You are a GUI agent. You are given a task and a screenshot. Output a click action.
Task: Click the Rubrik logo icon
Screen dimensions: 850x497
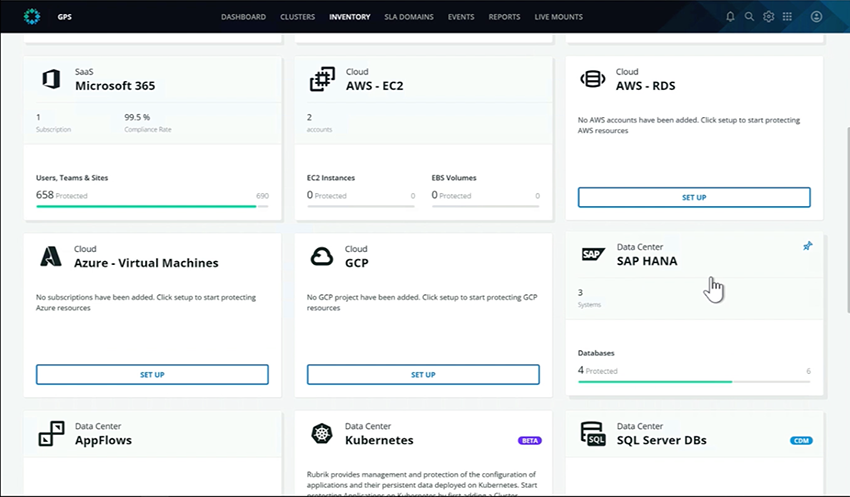(32, 17)
